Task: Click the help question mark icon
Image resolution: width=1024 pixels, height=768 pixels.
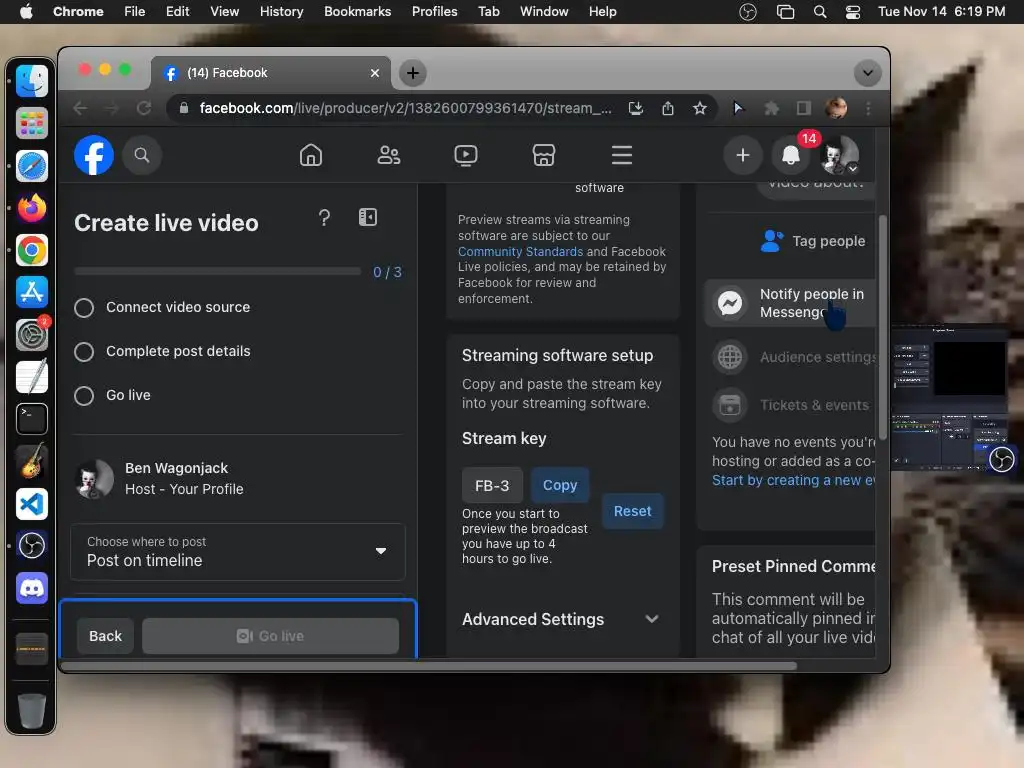Action: (x=324, y=217)
